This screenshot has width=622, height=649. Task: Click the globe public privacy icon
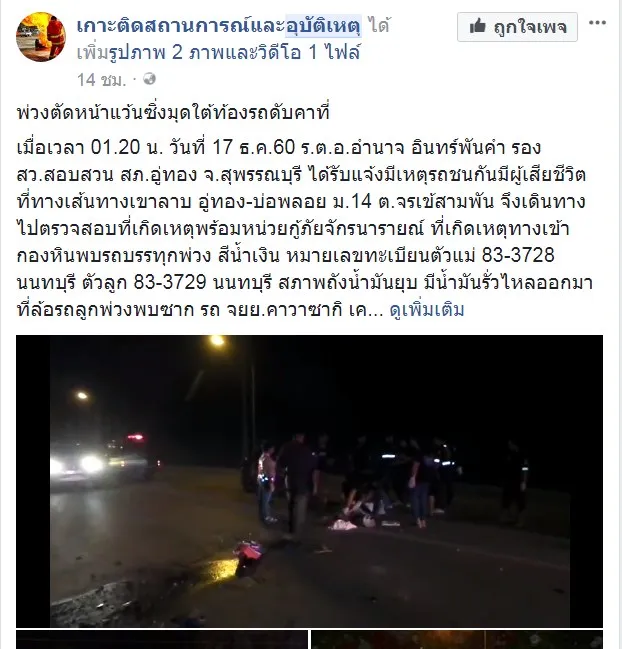(x=149, y=79)
